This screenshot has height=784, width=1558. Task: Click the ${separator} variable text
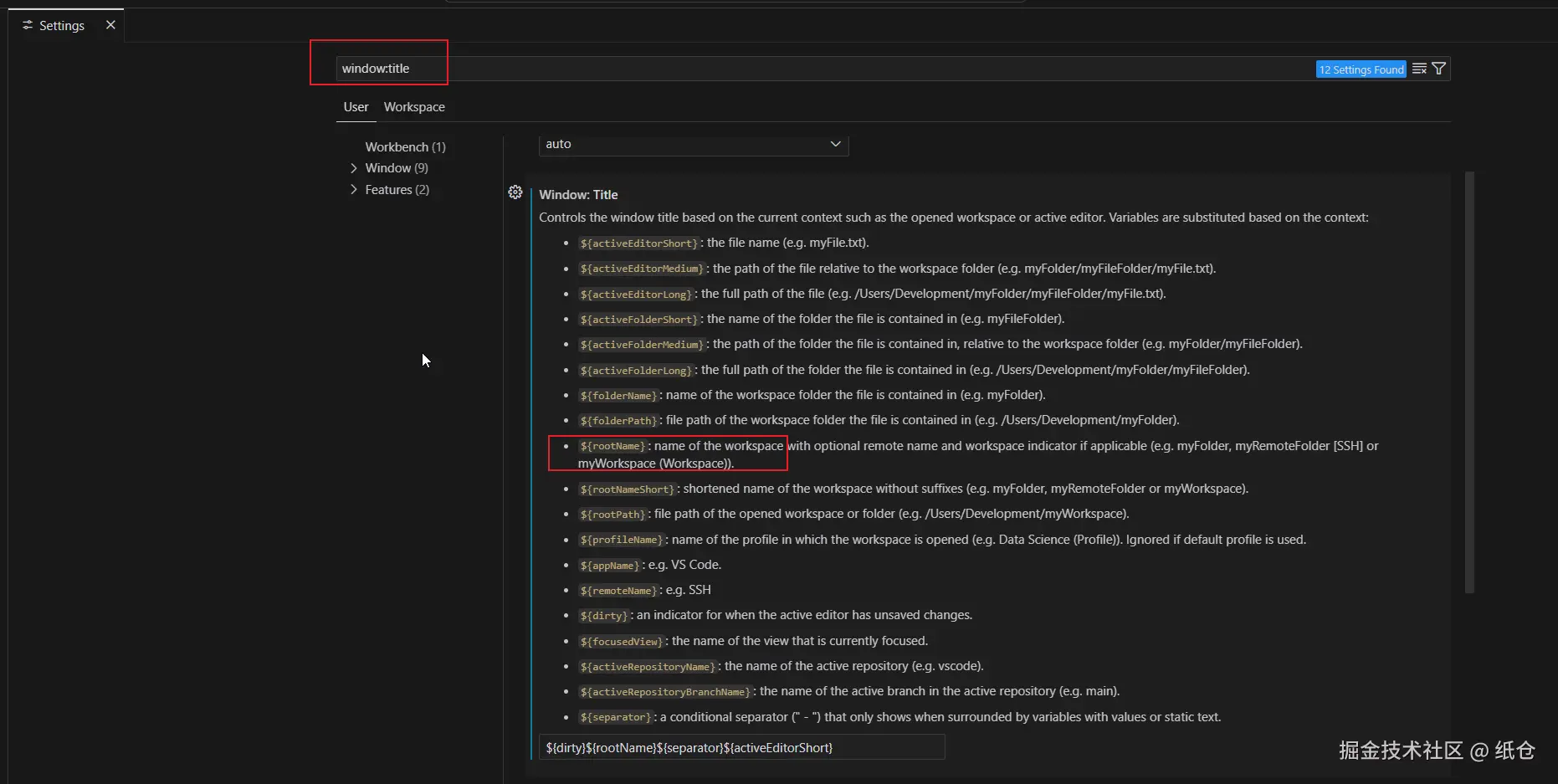(615, 717)
